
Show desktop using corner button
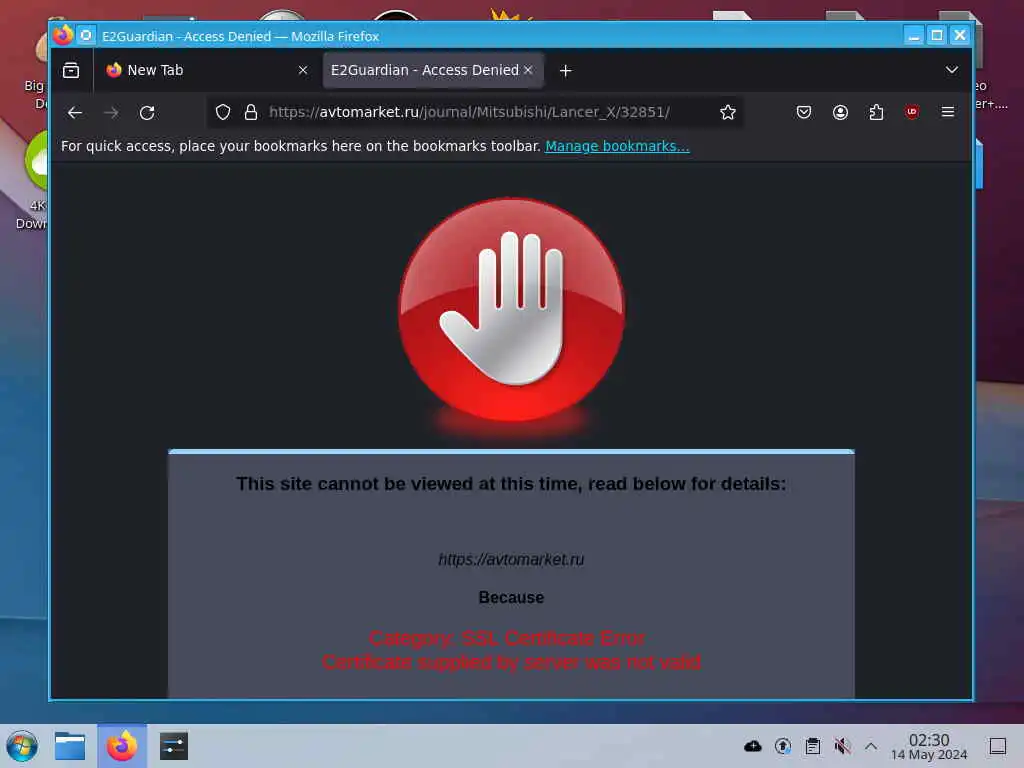(997, 746)
